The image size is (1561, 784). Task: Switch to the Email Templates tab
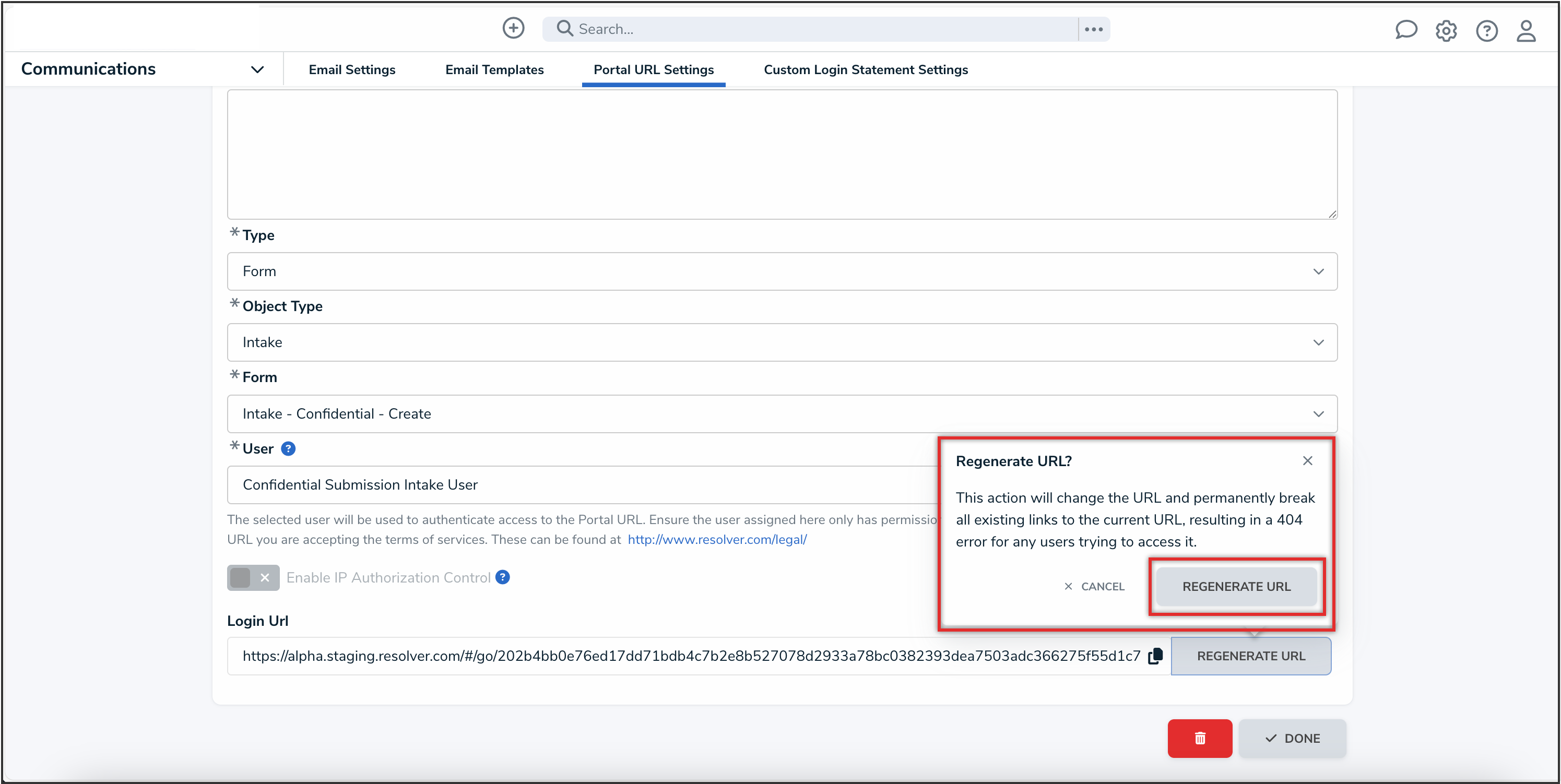tap(494, 69)
